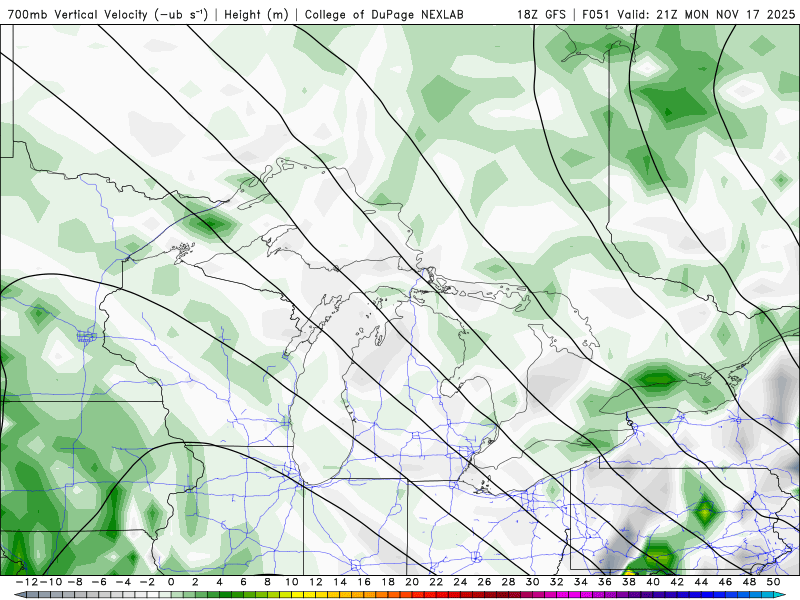Click the "0" color scale value
Screen dimensions: 800x600
point(171,582)
